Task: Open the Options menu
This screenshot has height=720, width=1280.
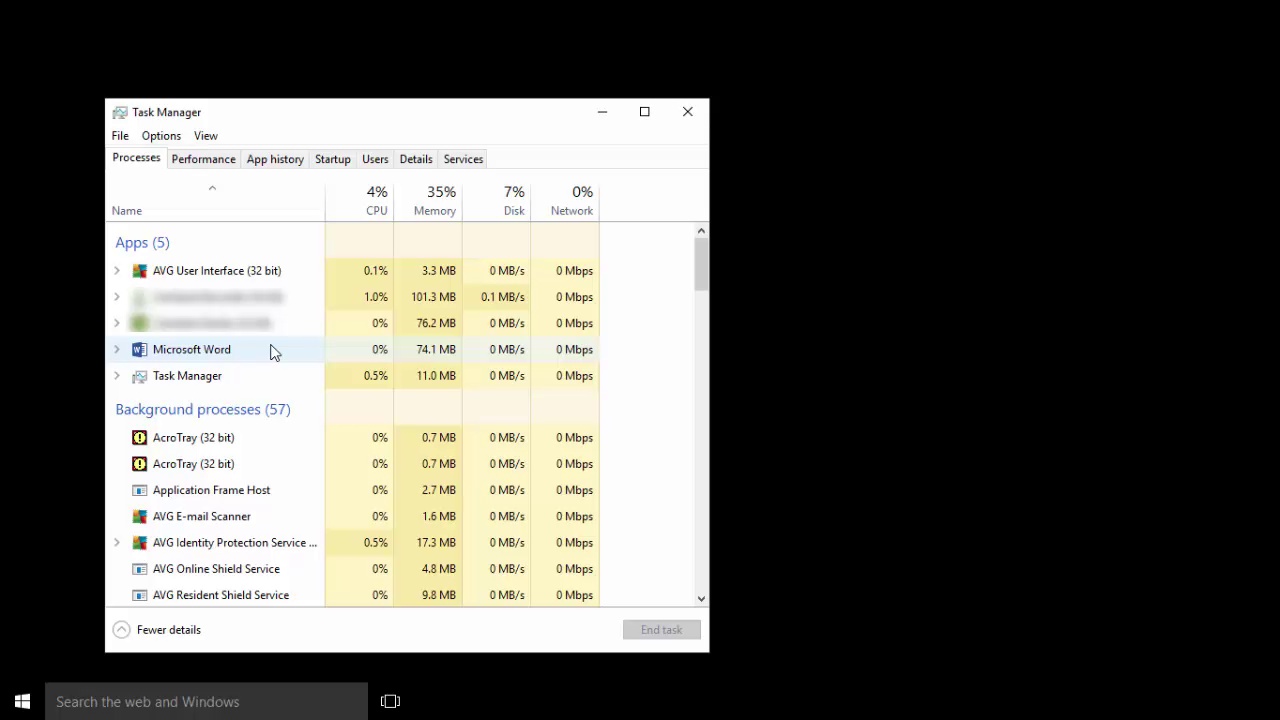Action: pyautogui.click(x=161, y=136)
